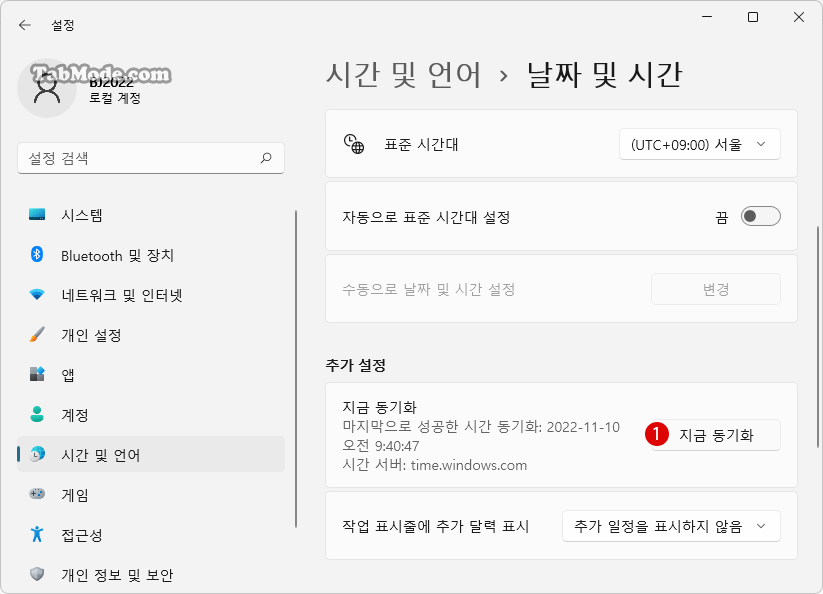Open the (UTC+09:00) 서울 time zone dropdown
The height and width of the screenshot is (594, 823).
[700, 144]
